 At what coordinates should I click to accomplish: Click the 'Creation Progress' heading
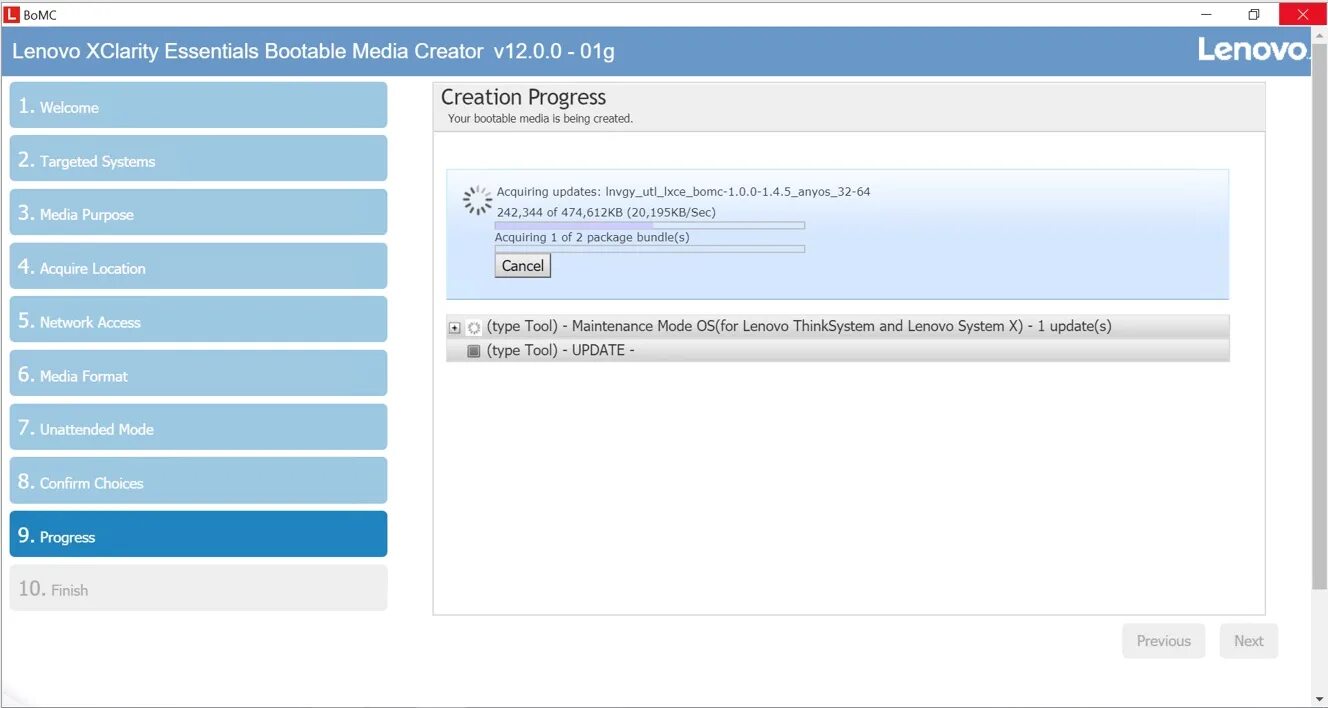click(524, 97)
